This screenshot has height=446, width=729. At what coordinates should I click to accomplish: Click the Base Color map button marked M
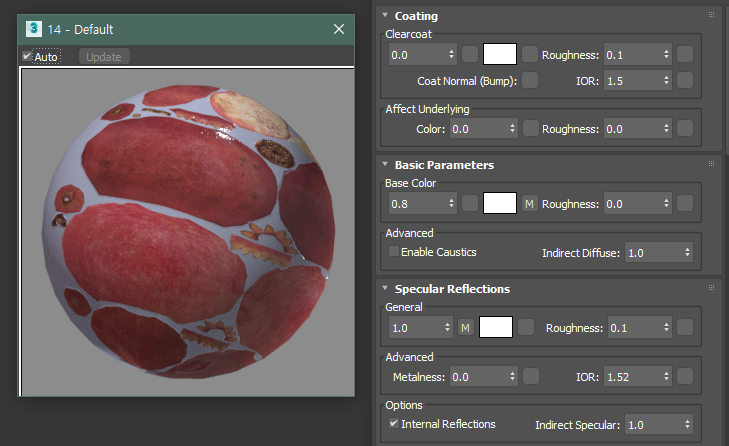(530, 204)
